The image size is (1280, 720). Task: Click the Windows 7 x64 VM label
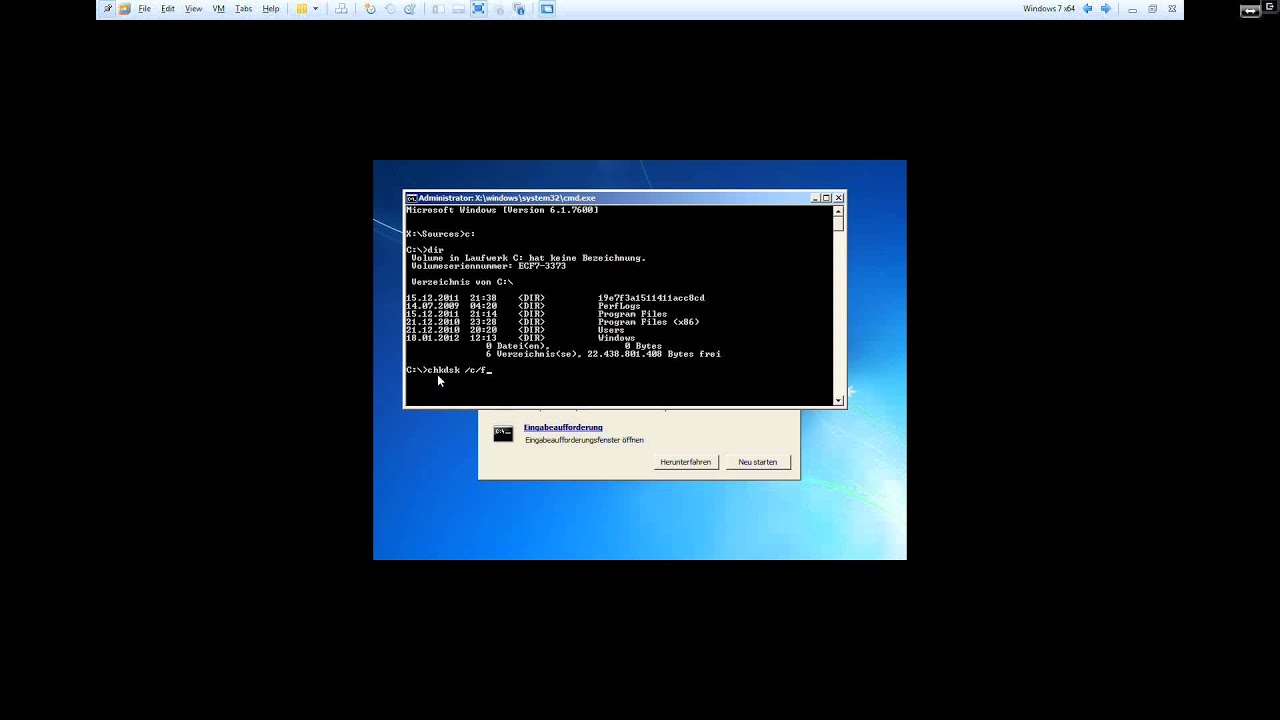(1049, 9)
